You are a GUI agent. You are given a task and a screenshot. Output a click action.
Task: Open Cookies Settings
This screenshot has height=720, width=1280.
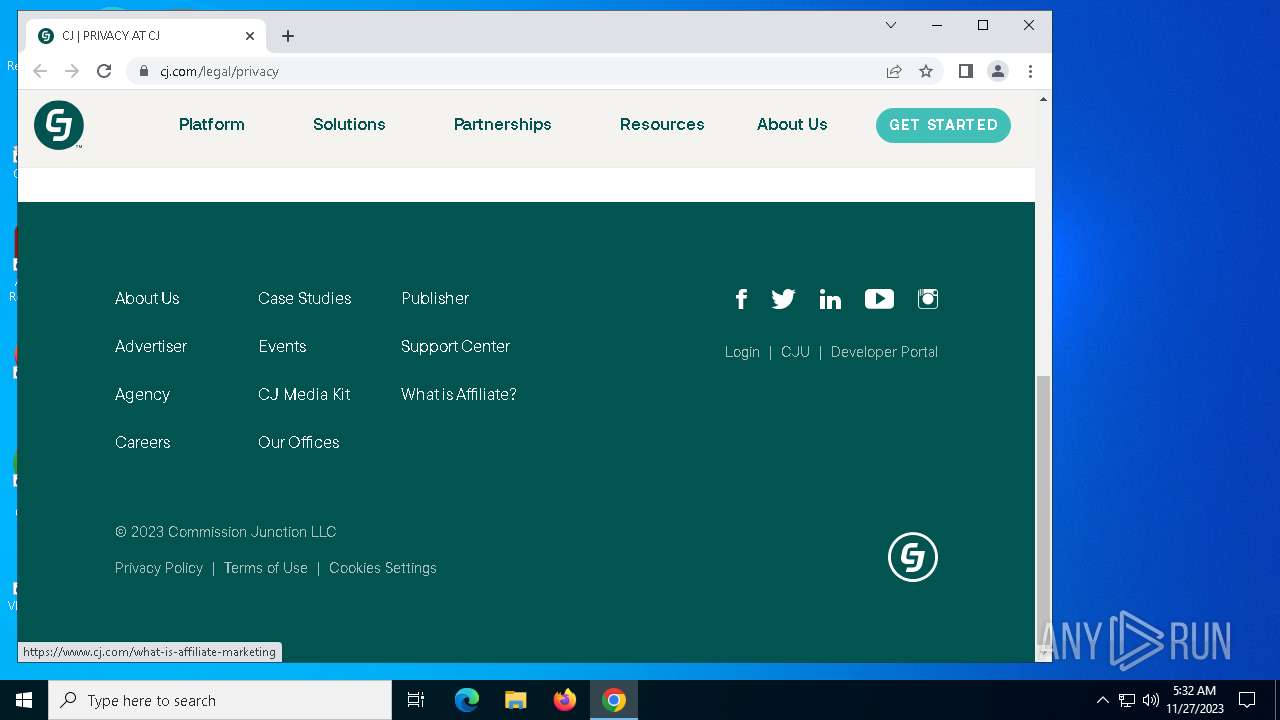(383, 568)
